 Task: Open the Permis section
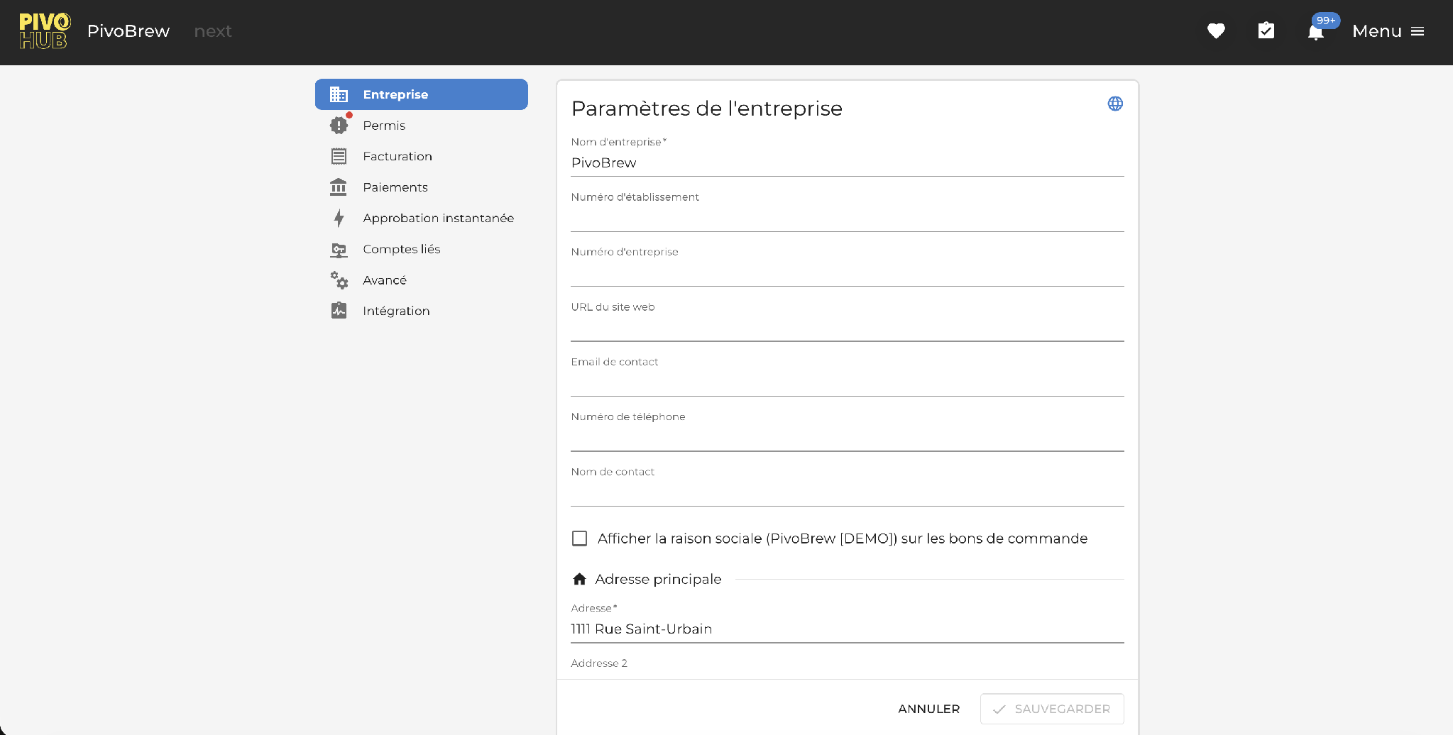(x=421, y=125)
